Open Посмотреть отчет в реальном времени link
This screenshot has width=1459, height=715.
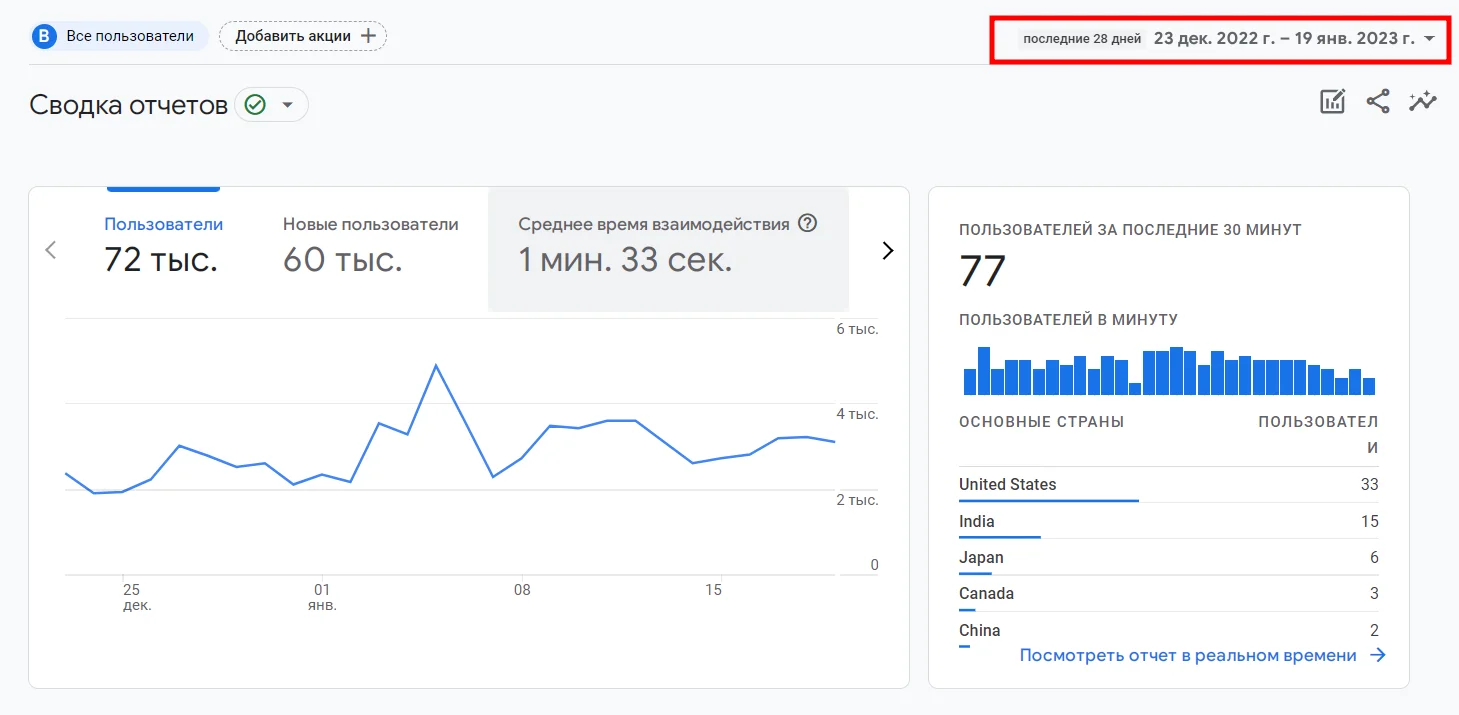1188,656
